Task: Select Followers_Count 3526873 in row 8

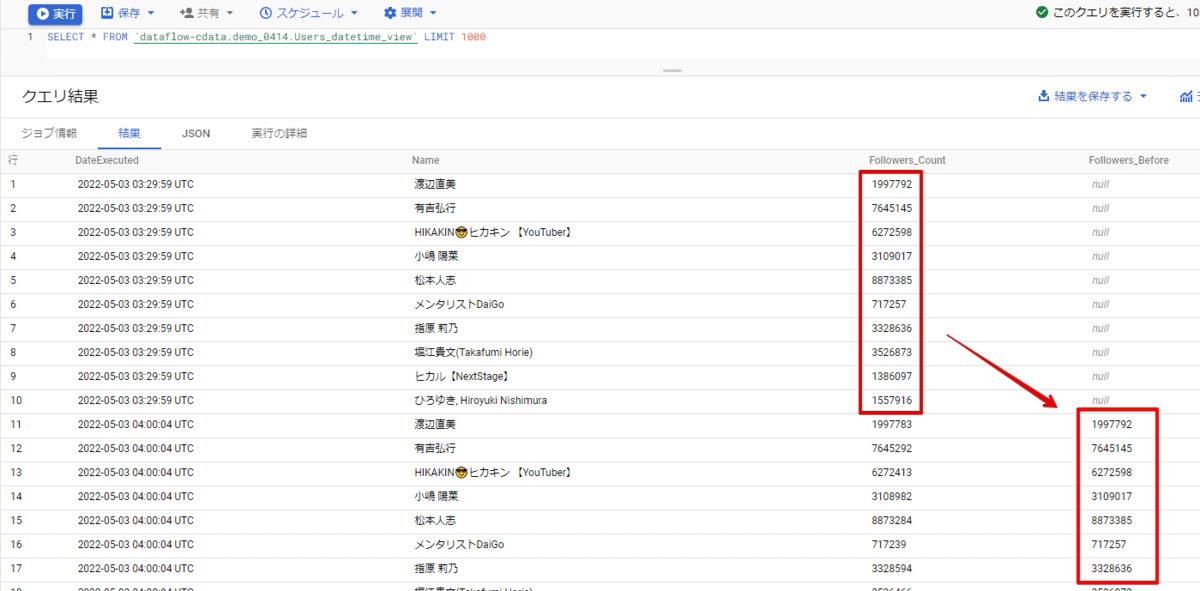Action: 892,352
